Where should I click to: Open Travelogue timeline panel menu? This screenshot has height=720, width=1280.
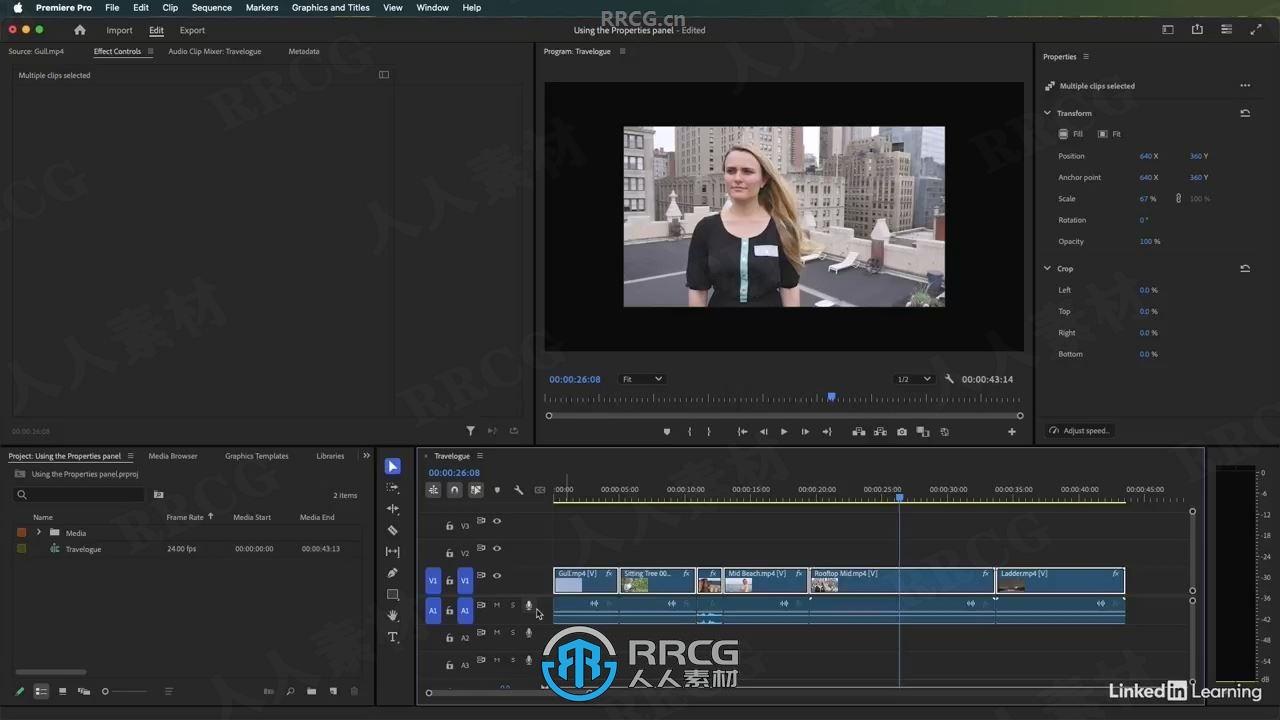coord(479,456)
